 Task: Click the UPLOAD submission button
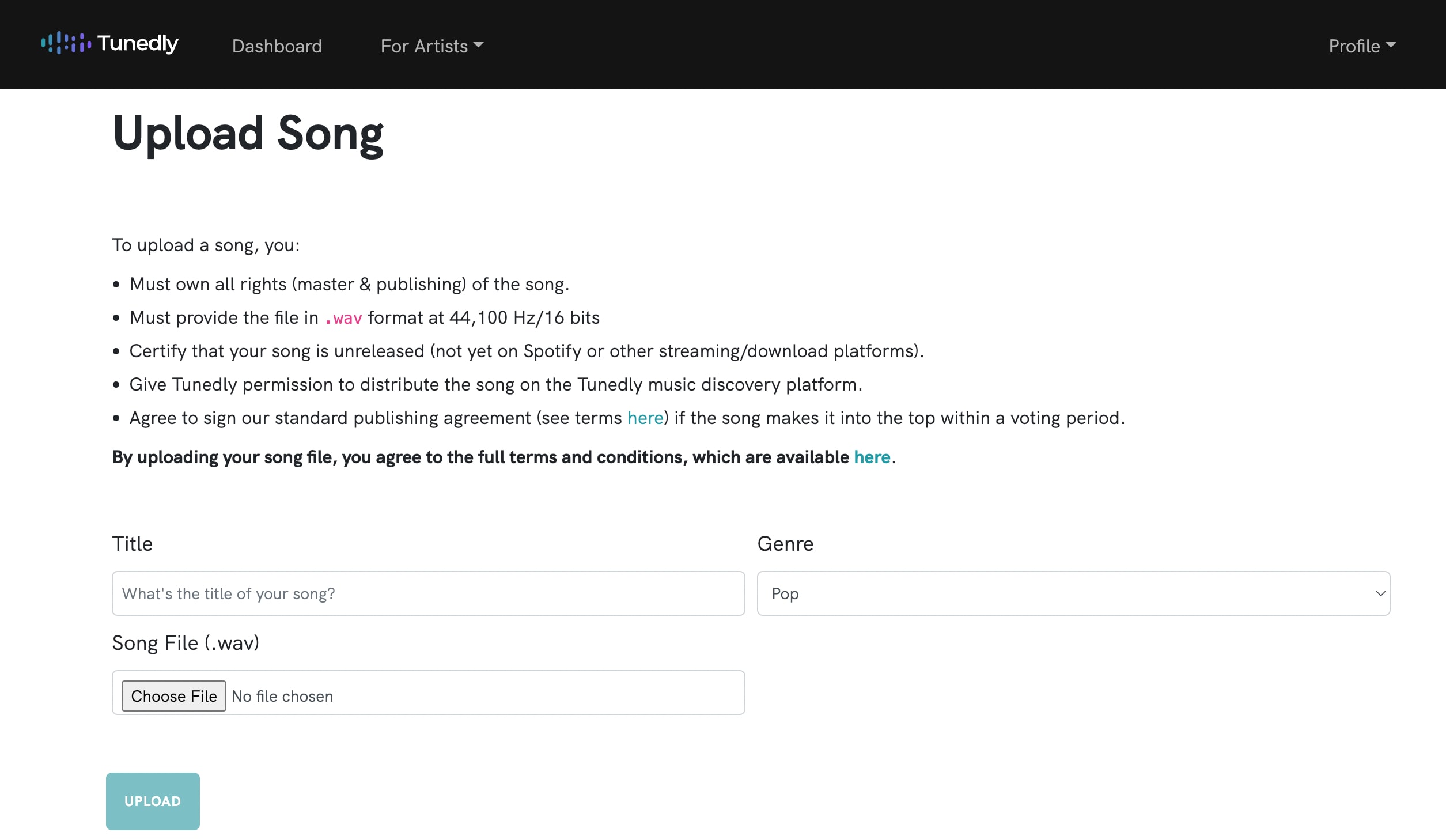152,800
